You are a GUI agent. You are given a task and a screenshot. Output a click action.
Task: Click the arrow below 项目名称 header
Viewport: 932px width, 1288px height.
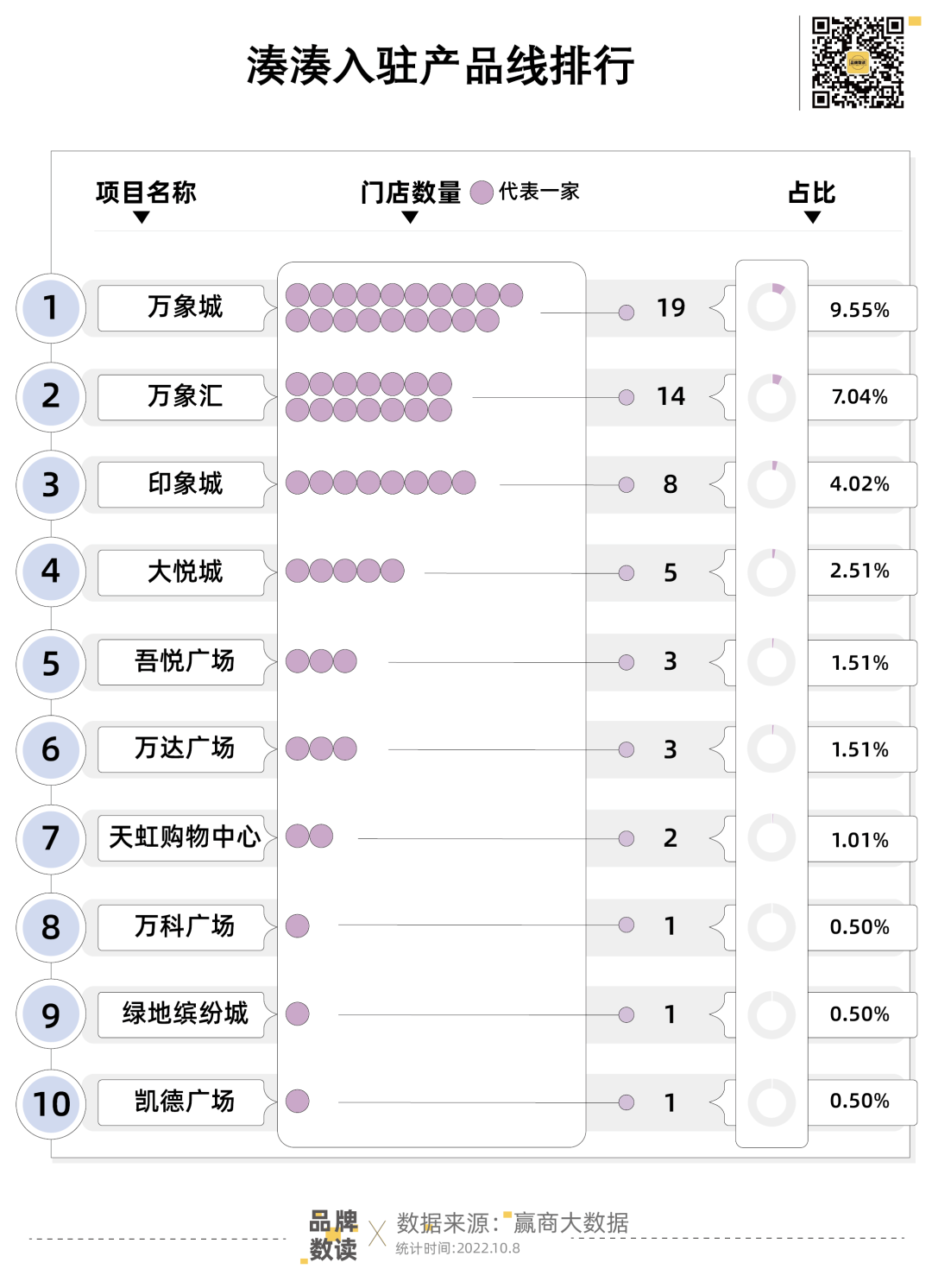tap(142, 218)
